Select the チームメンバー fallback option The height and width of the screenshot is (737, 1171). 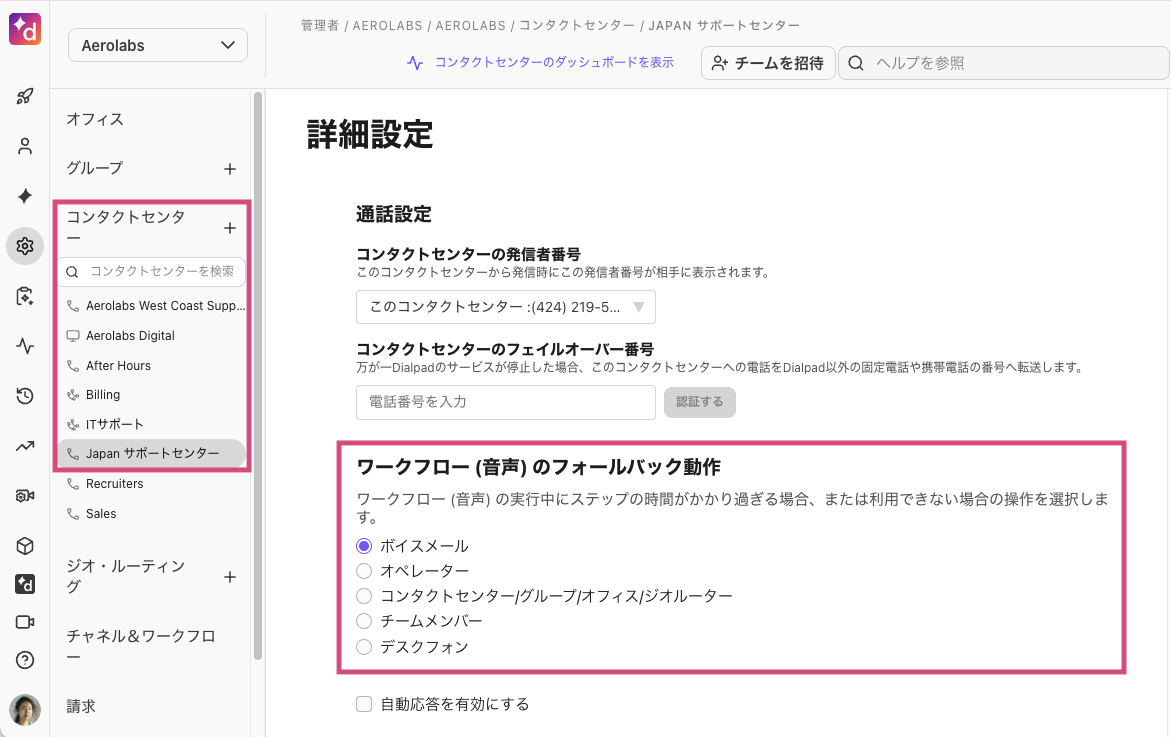(x=364, y=622)
